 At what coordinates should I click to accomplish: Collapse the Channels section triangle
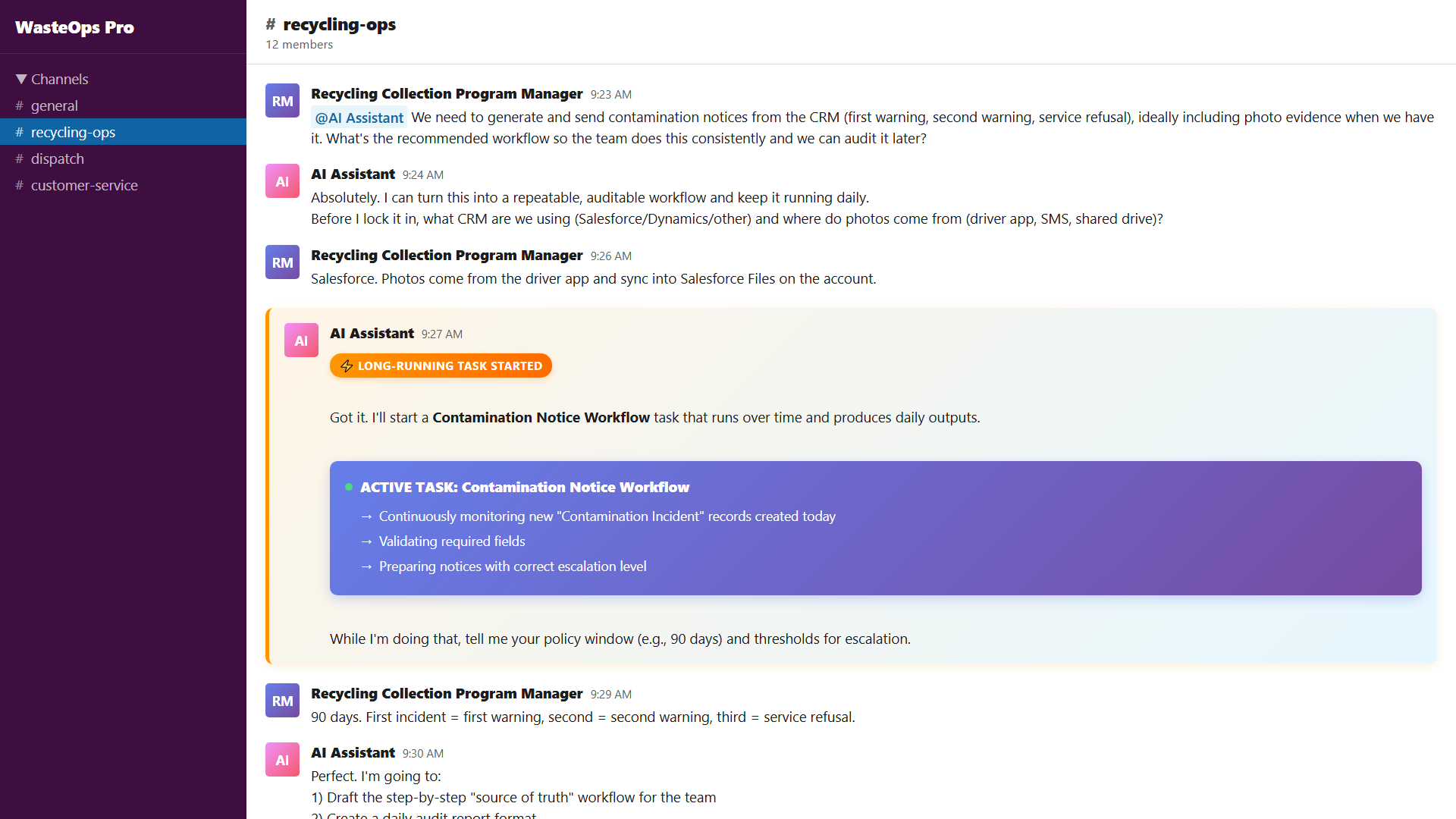[21, 79]
